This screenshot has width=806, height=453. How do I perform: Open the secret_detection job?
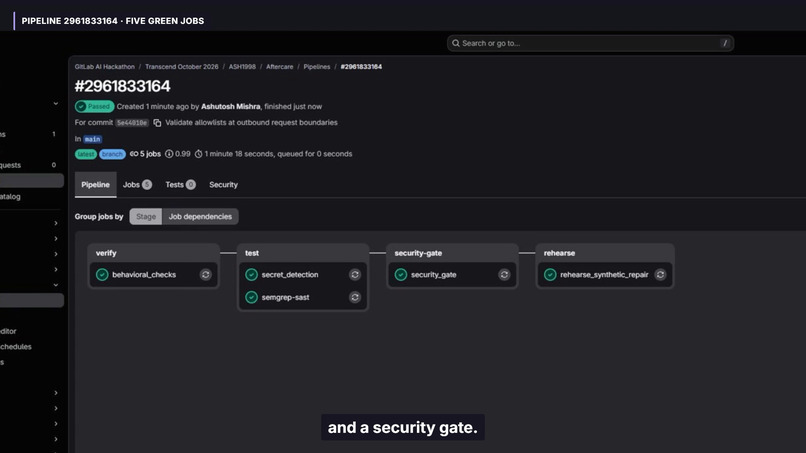coord(290,275)
